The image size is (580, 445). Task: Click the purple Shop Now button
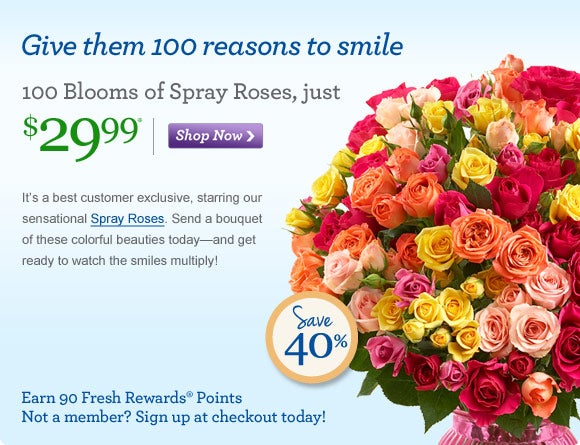point(215,136)
